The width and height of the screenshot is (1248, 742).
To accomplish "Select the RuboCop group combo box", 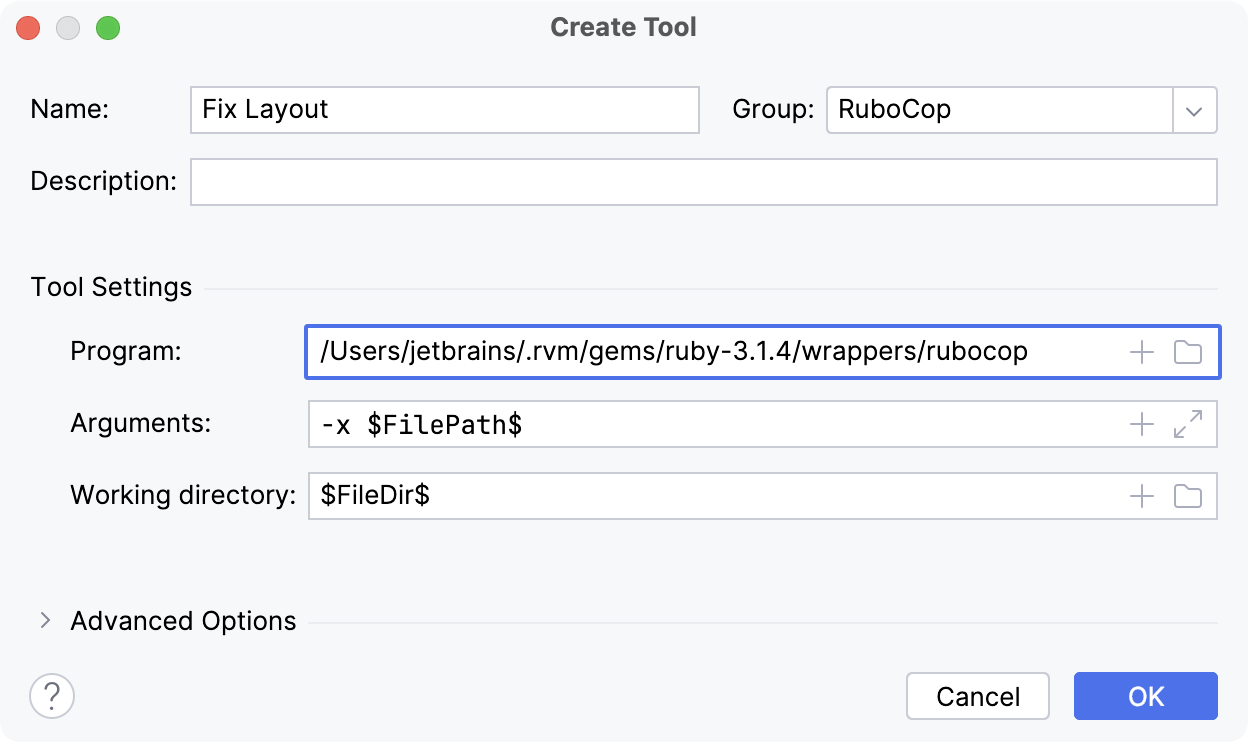I will (x=1000, y=110).
